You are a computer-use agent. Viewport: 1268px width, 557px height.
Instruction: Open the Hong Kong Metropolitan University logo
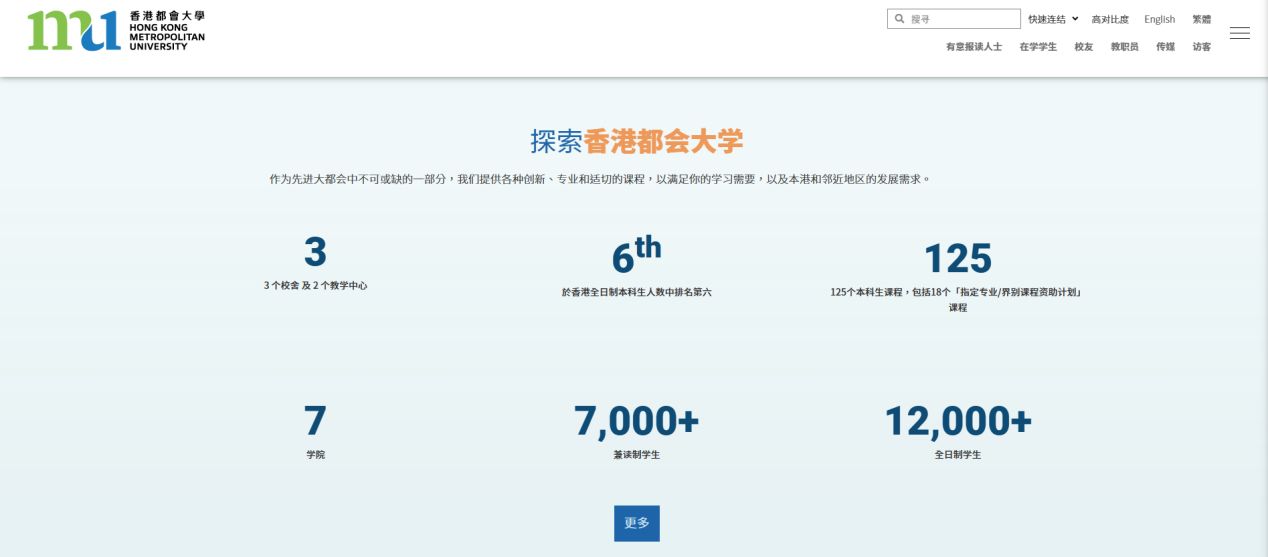coord(116,31)
